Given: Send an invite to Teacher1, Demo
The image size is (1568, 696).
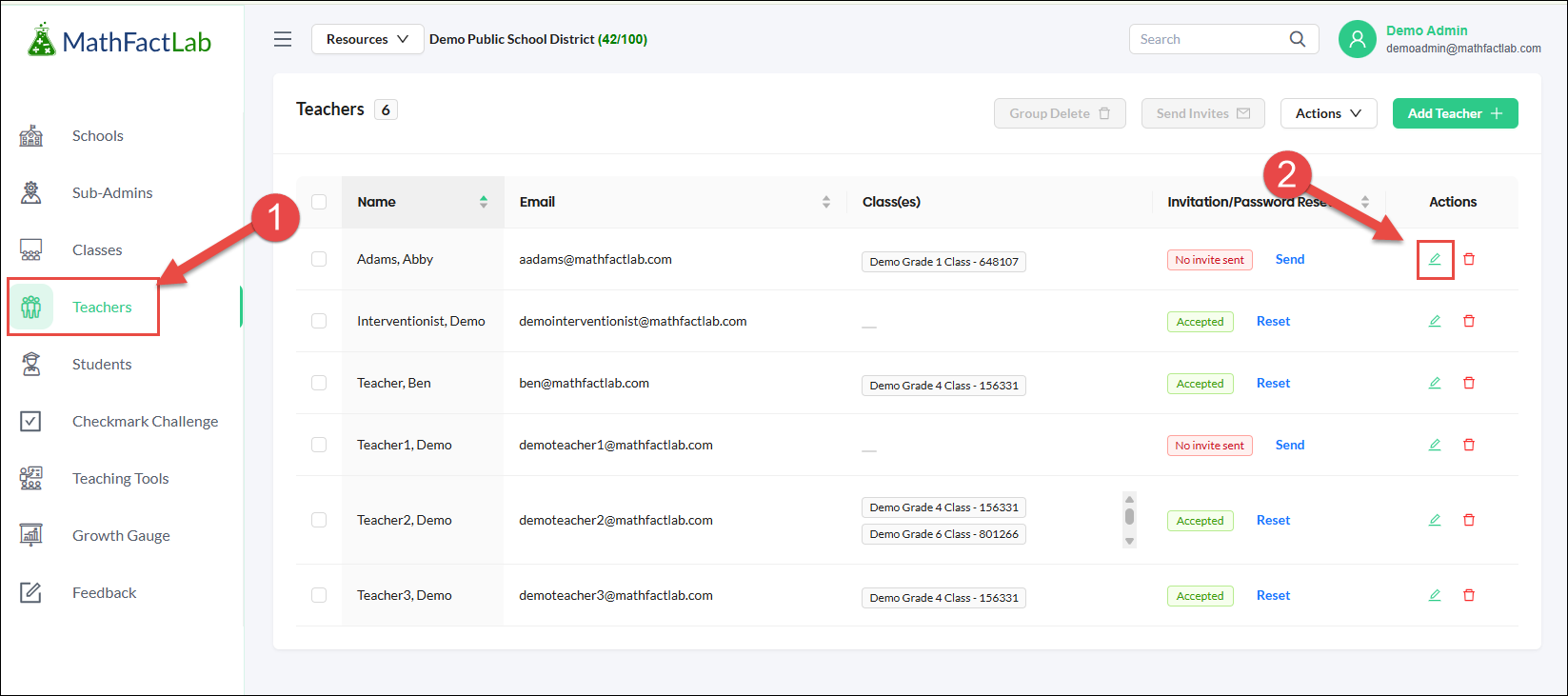Looking at the screenshot, I should (x=1290, y=445).
